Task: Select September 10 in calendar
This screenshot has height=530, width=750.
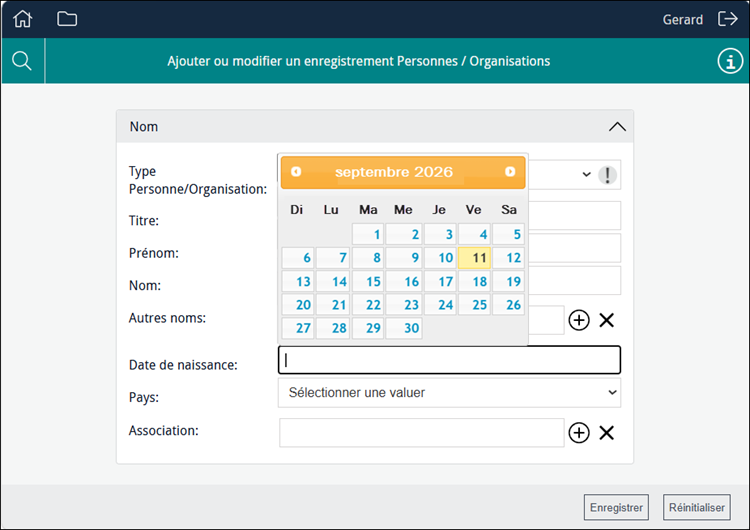Action: point(440,258)
